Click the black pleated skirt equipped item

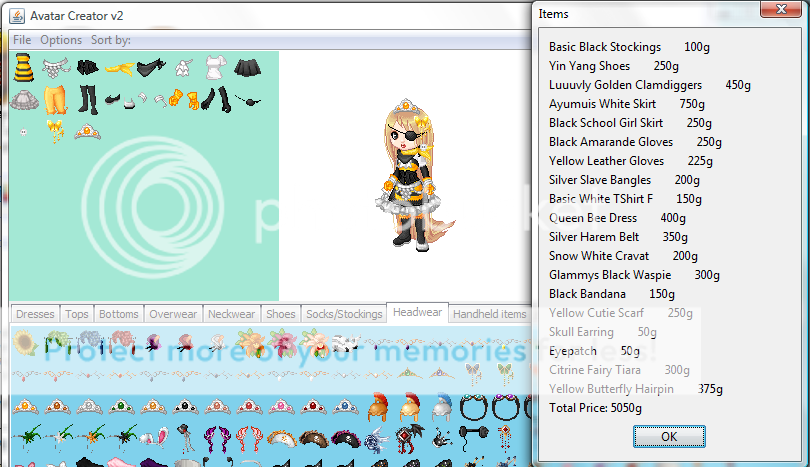coord(247,68)
